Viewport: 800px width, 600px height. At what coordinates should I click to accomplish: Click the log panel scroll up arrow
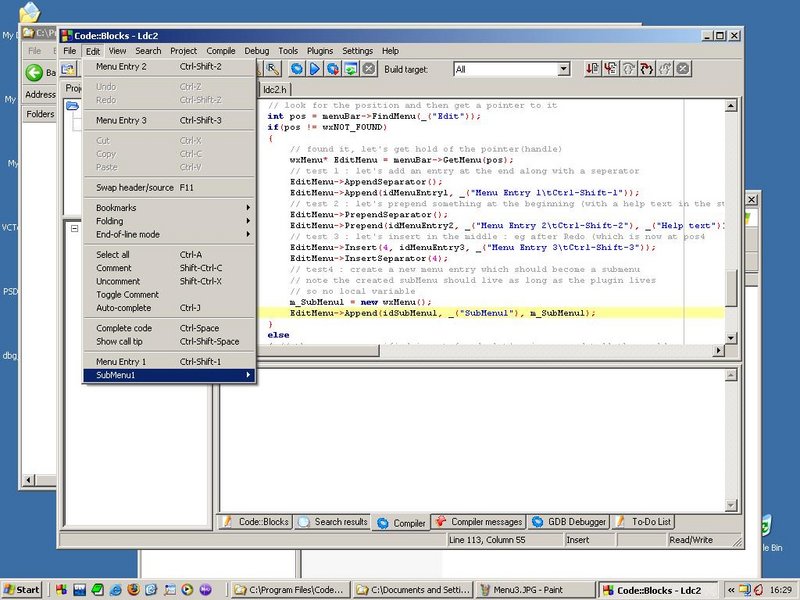click(731, 375)
